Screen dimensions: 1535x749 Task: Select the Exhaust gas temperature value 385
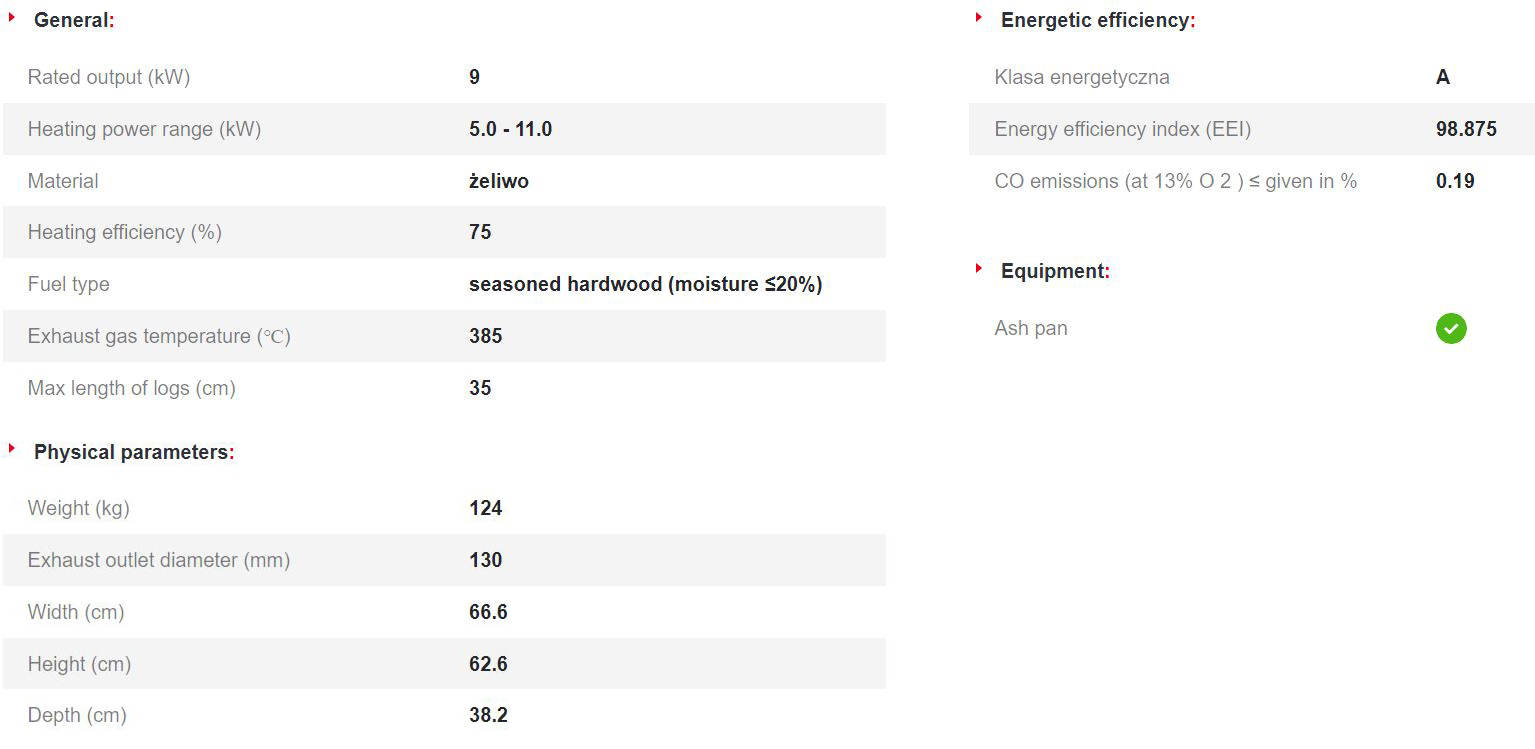[486, 336]
